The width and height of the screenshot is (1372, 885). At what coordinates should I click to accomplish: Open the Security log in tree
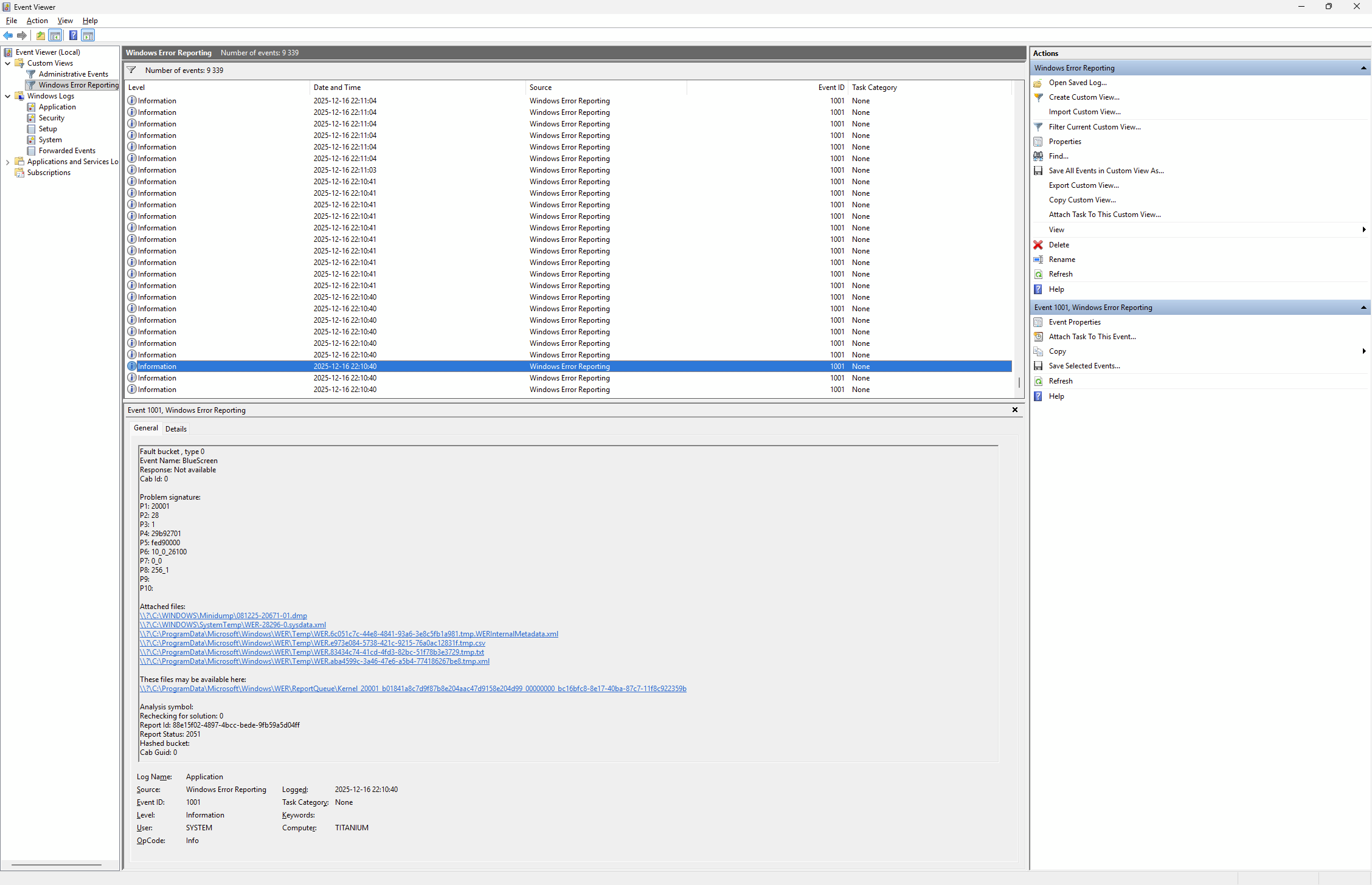(51, 118)
